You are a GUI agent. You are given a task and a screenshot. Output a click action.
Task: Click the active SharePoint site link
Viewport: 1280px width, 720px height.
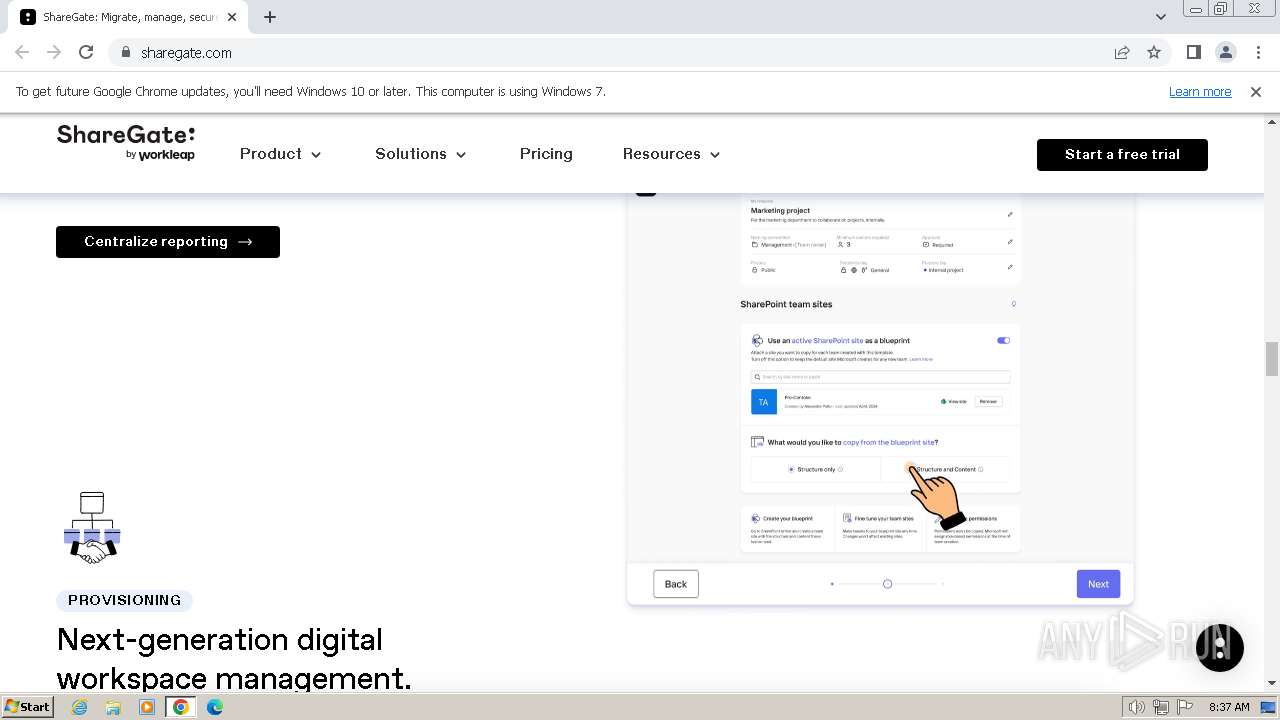[827, 341]
